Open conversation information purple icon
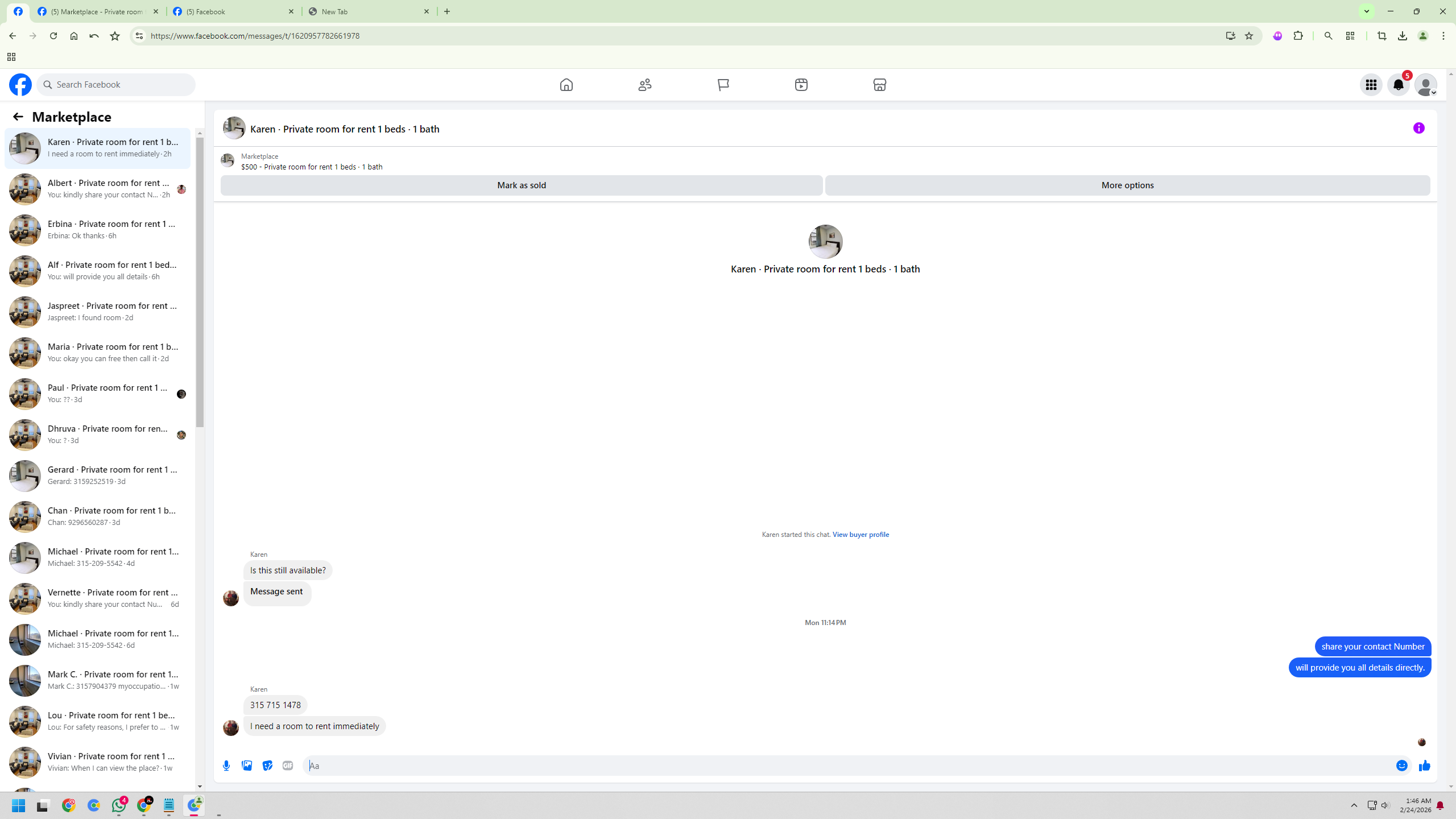This screenshot has height=819, width=1456. pos(1418,128)
